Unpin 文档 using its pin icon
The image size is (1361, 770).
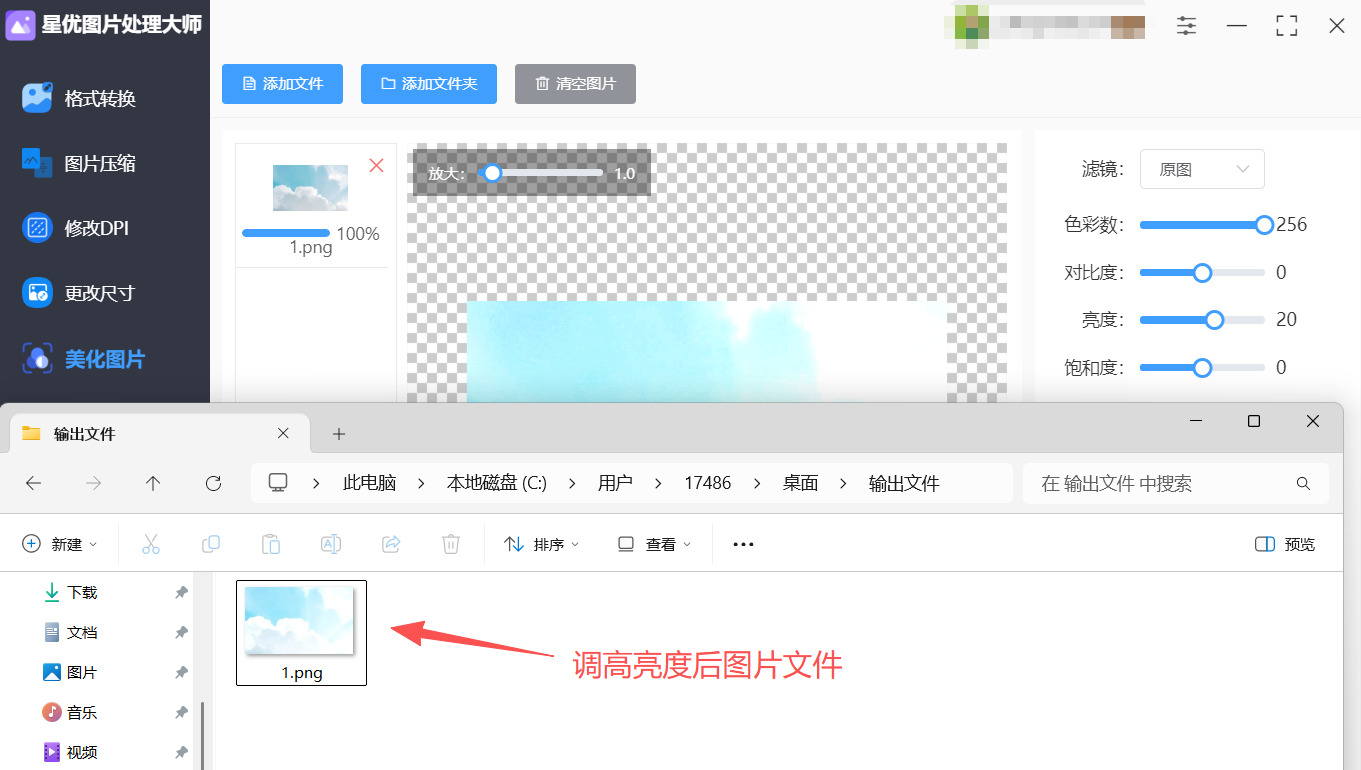[x=181, y=632]
